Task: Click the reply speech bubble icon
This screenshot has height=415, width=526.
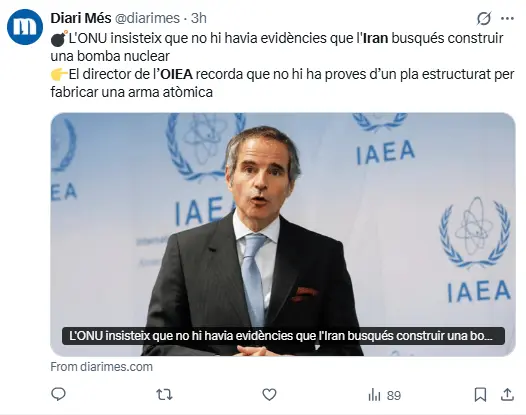Action: click(58, 394)
